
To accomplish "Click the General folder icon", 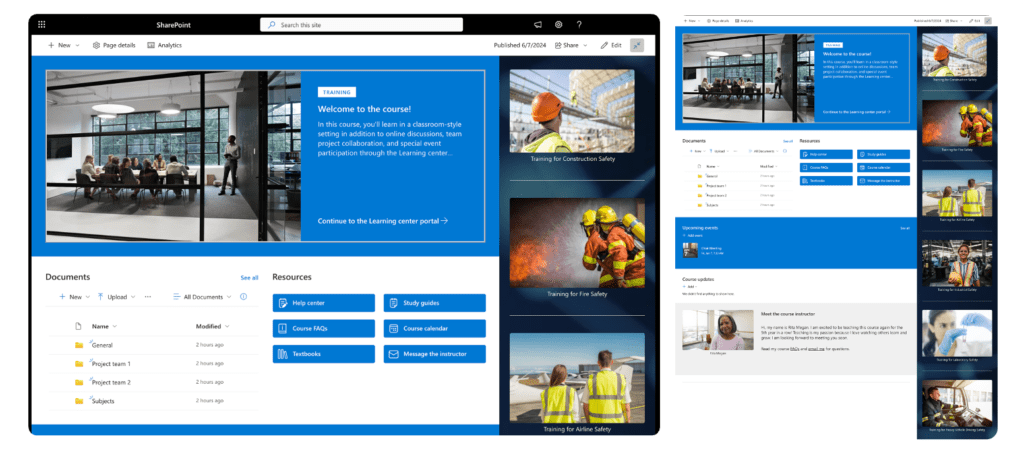I will (78, 345).
